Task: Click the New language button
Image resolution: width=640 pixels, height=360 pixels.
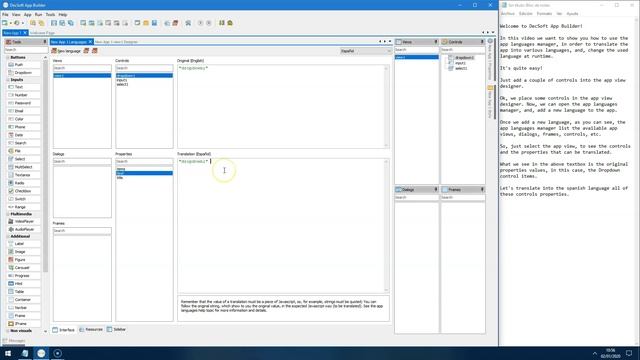Action: tap(66, 51)
